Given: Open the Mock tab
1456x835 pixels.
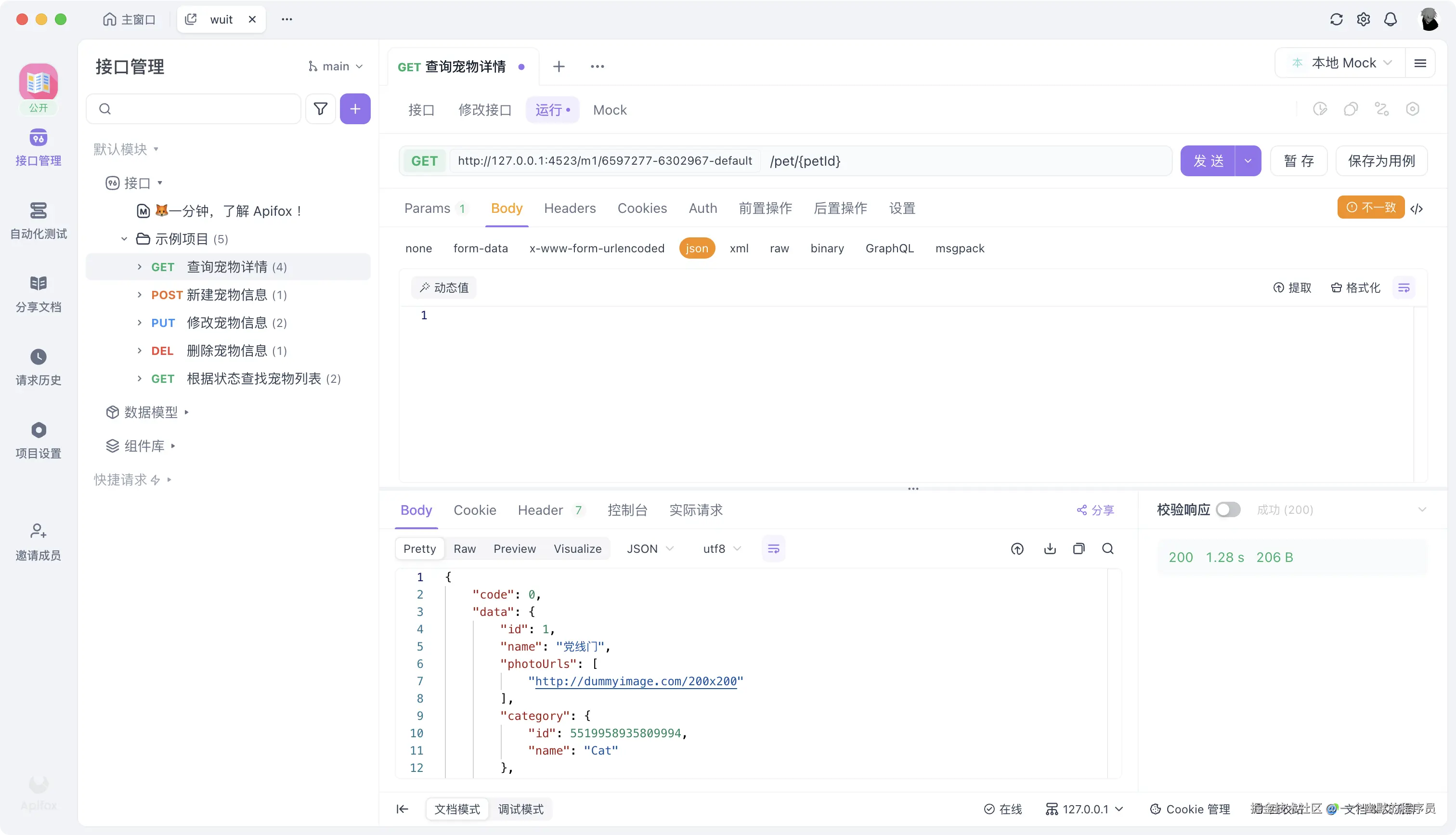Looking at the screenshot, I should click(610, 109).
